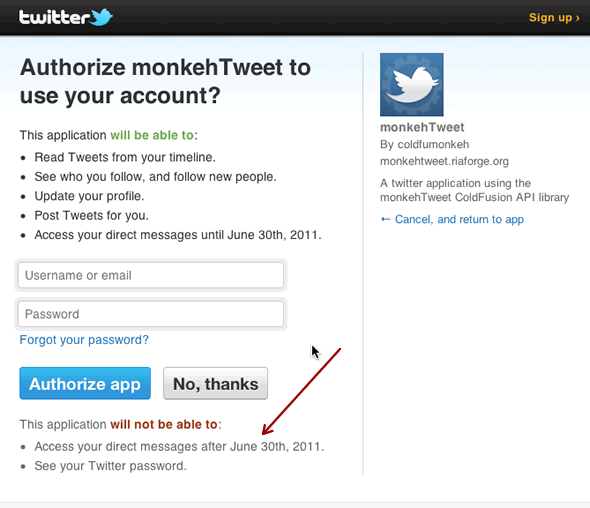The image size is (590, 508).
Task: Click the green 'will be able to' text
Action: (x=152, y=135)
